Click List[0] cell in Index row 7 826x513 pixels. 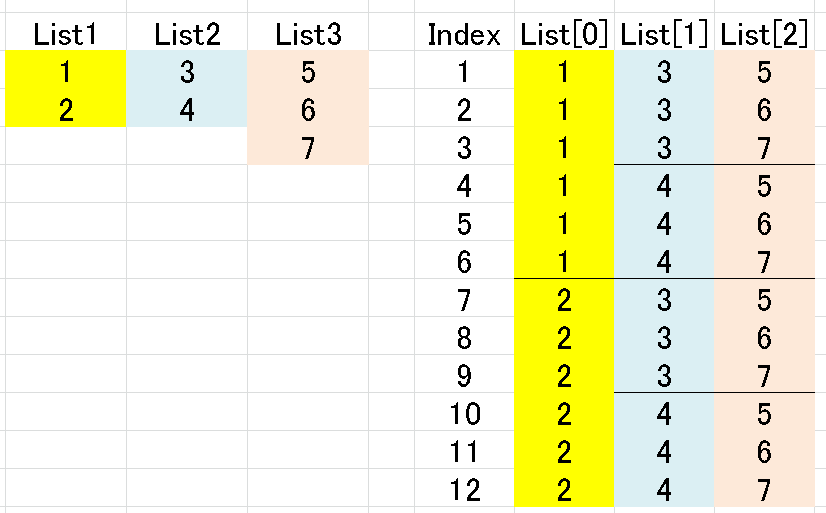point(564,298)
